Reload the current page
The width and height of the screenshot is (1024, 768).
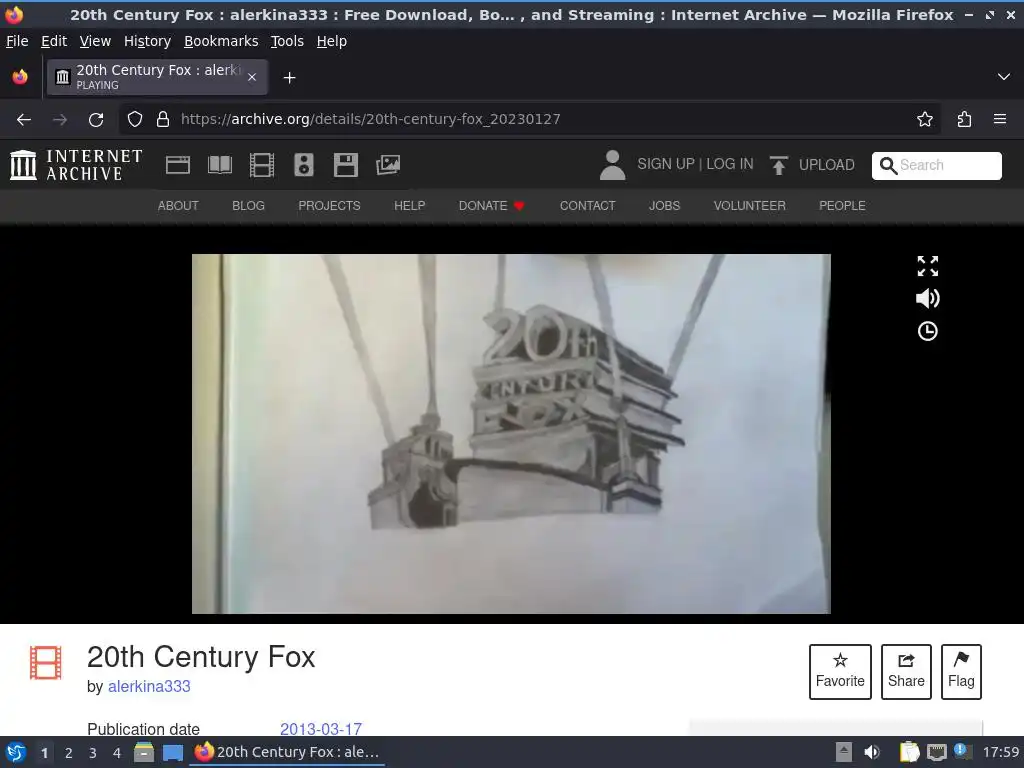(x=96, y=120)
